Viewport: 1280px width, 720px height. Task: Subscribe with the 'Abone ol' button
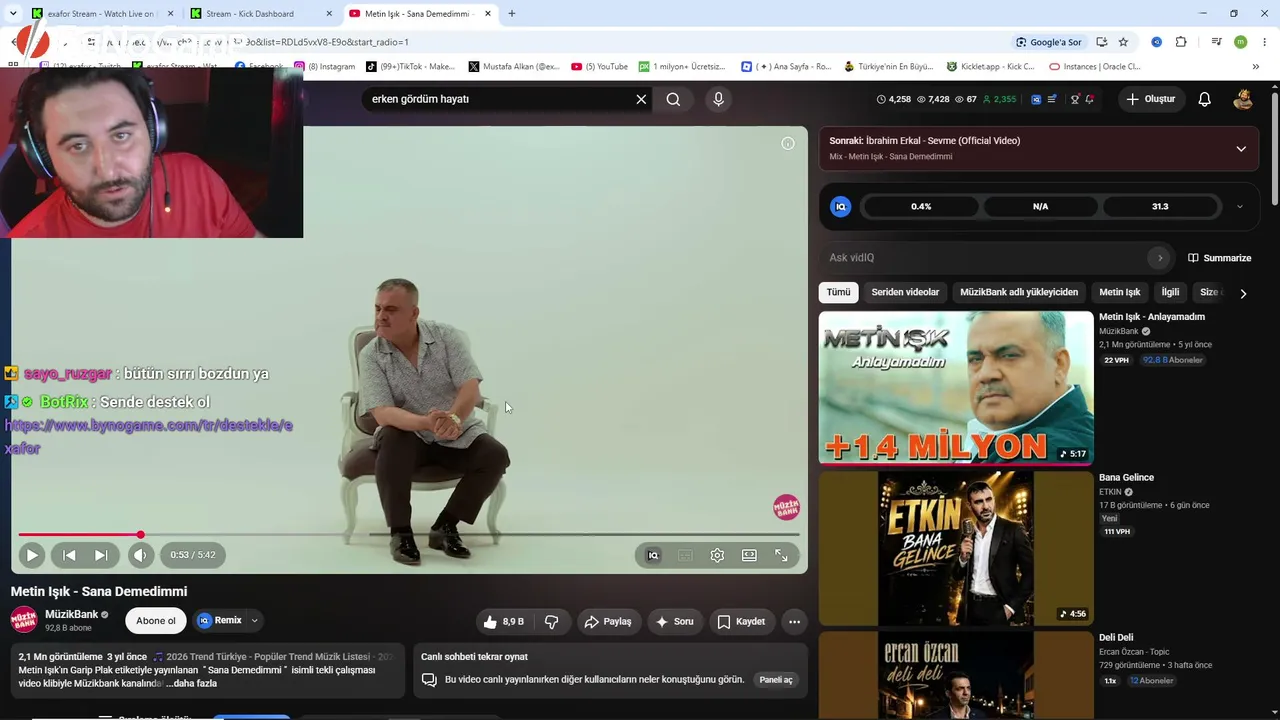(156, 621)
